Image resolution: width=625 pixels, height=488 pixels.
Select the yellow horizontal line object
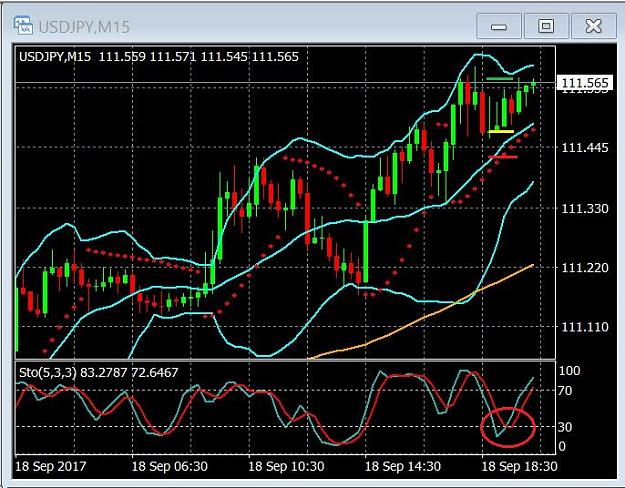point(501,131)
